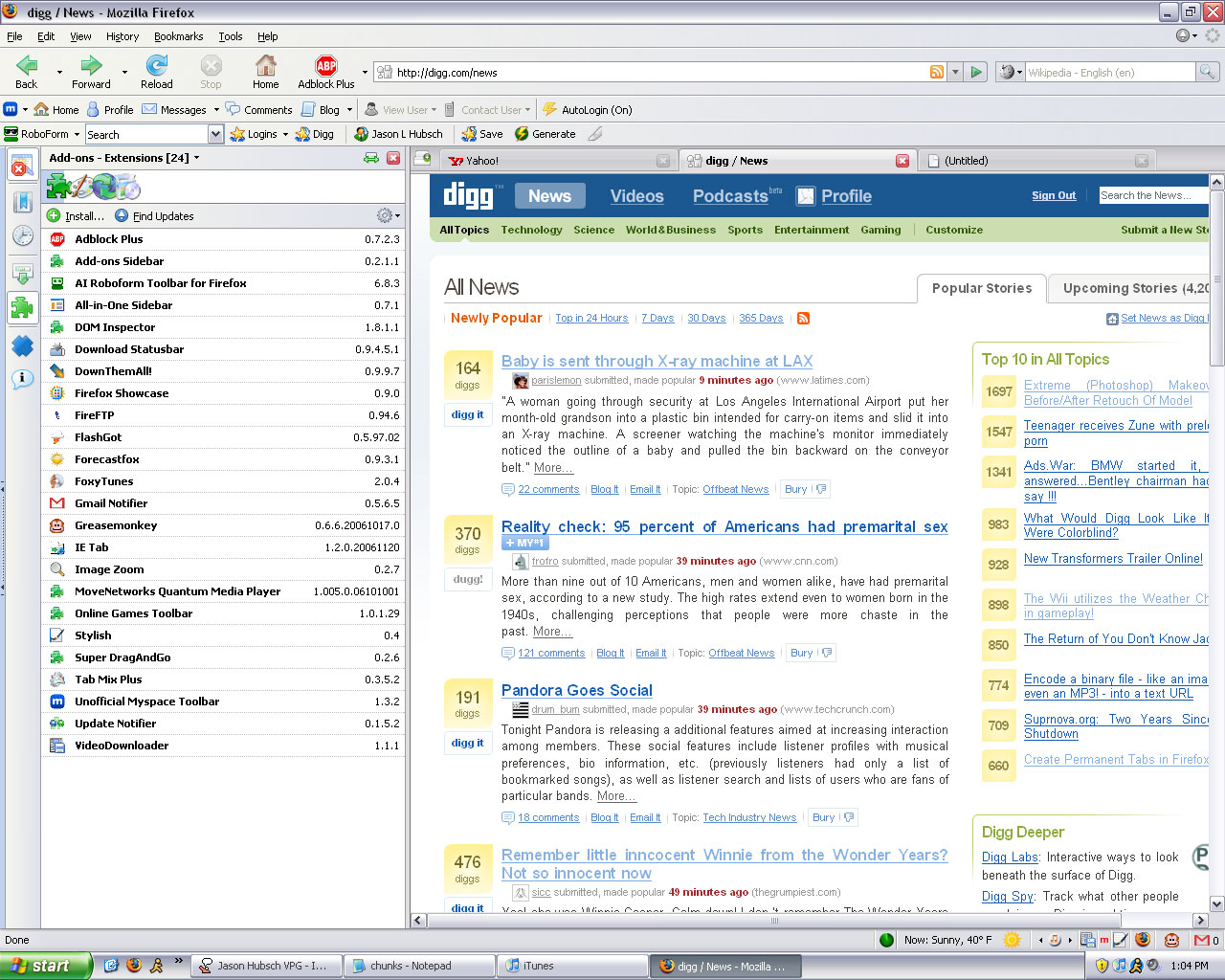1225x980 pixels.
Task: Click Find Updates in the add-ons sidebar
Action: point(154,216)
